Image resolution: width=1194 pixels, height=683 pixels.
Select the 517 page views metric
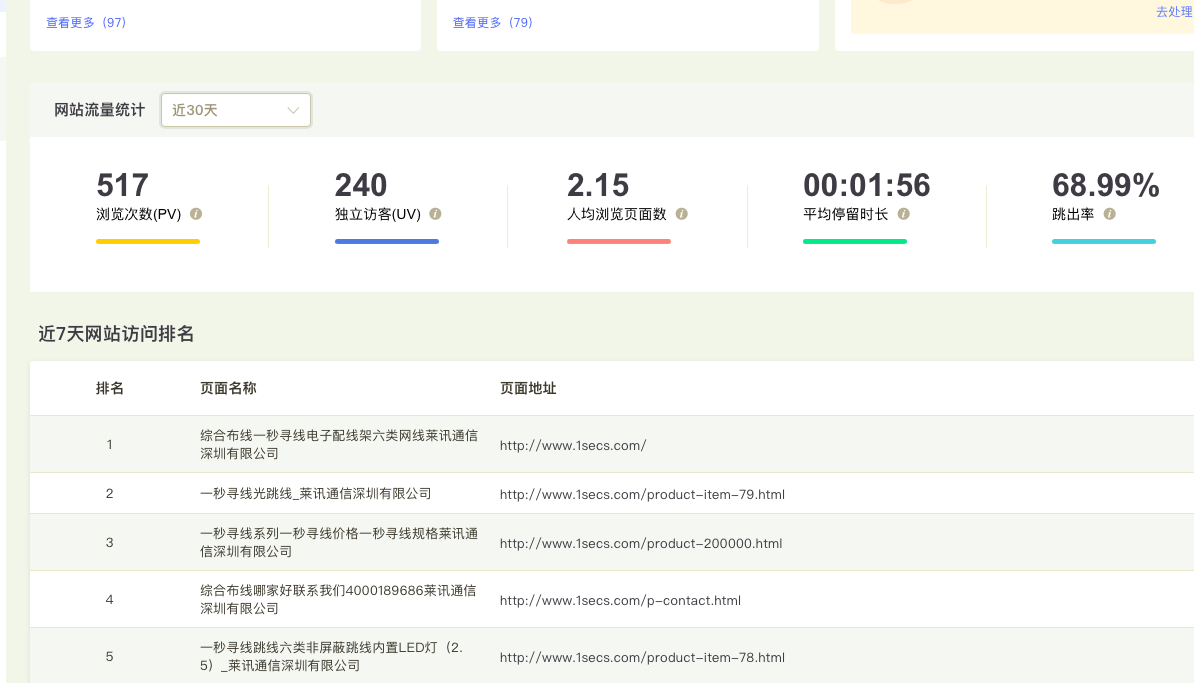point(122,186)
